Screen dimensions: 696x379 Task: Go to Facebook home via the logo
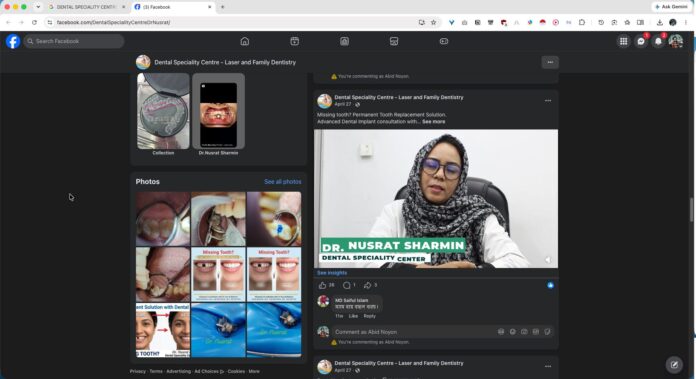click(x=13, y=41)
